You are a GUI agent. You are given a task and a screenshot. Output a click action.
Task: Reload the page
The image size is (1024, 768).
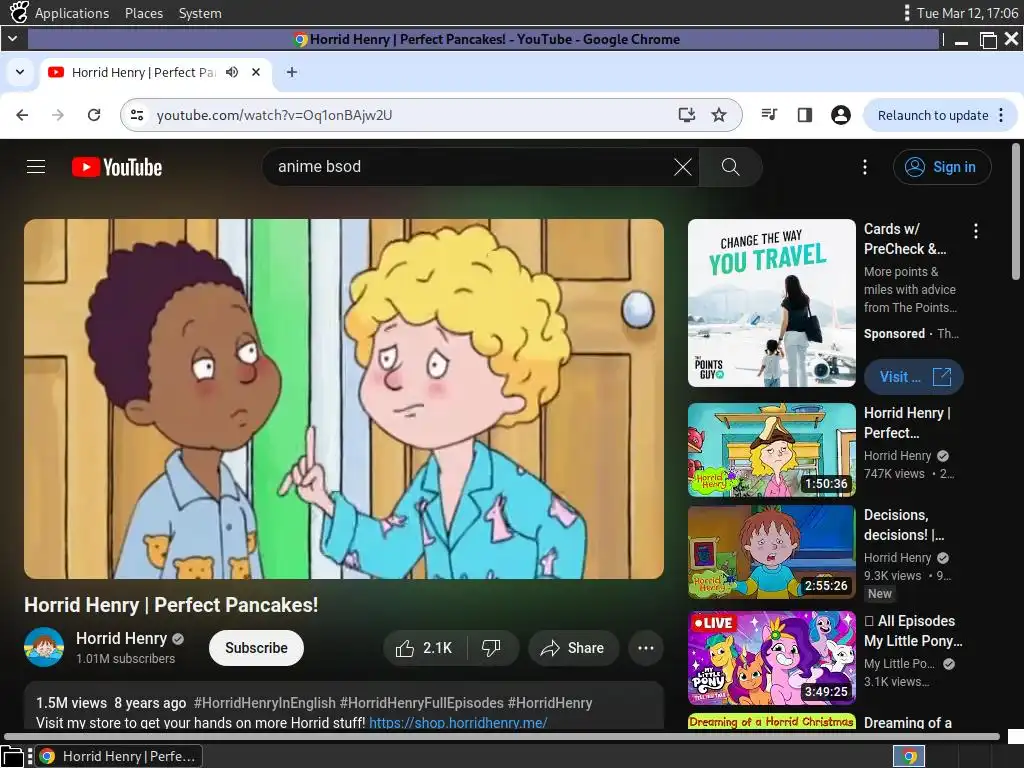pos(94,115)
